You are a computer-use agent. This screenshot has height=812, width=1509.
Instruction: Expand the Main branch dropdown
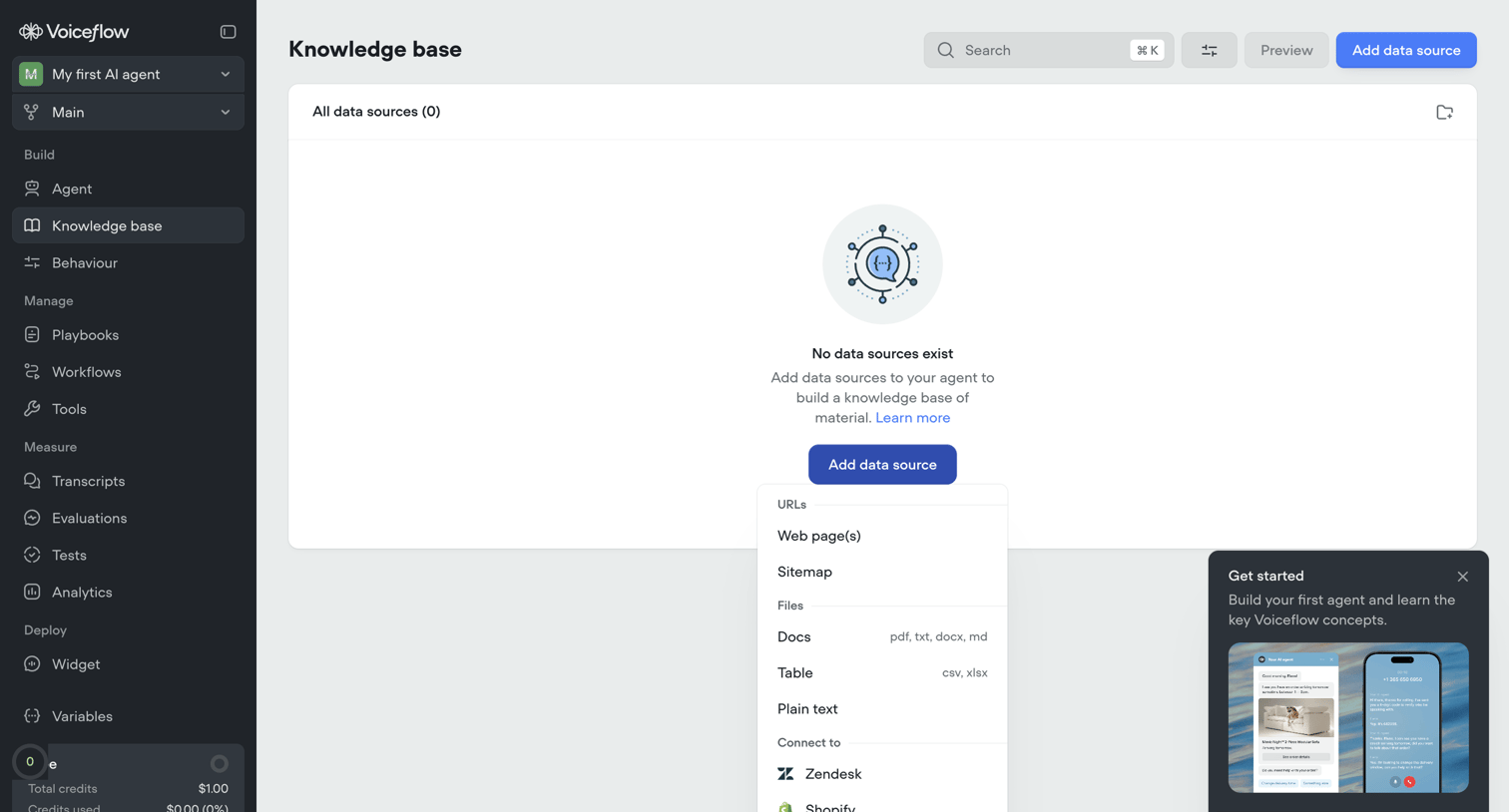128,112
